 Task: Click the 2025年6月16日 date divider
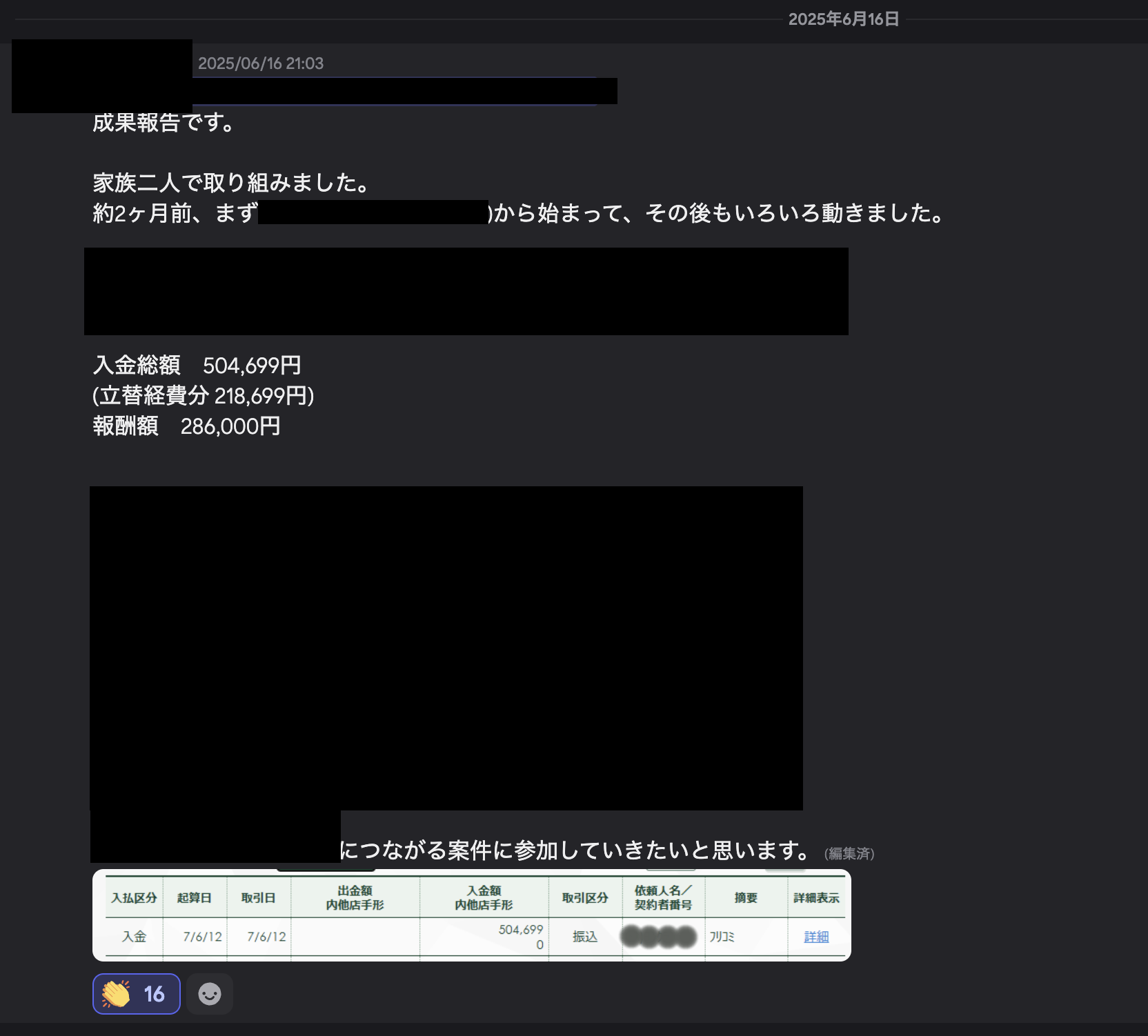point(843,19)
